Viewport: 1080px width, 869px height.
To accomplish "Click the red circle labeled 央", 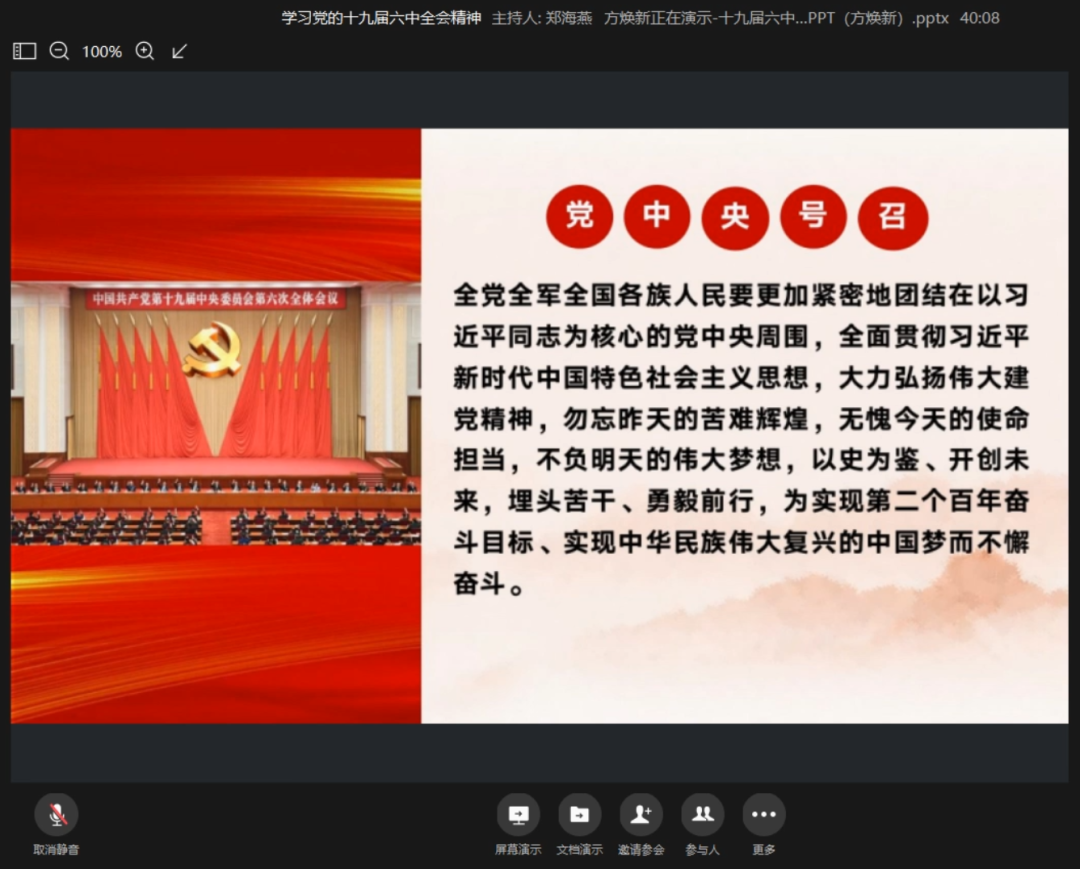I will pyautogui.click(x=735, y=217).
